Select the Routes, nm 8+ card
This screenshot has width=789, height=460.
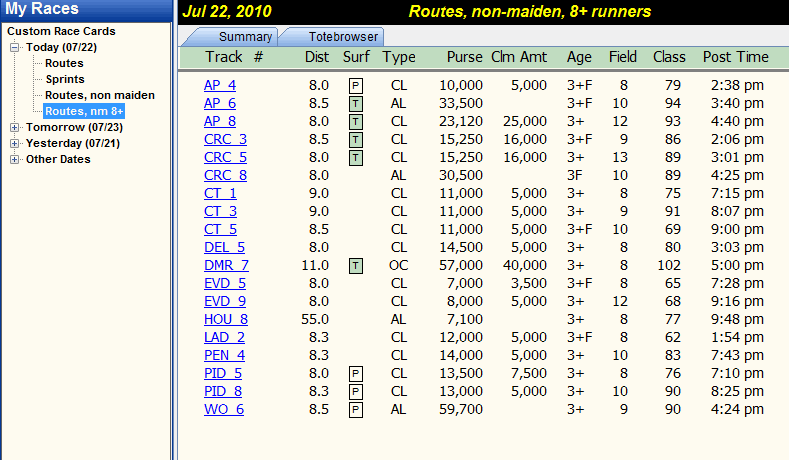[x=84, y=111]
